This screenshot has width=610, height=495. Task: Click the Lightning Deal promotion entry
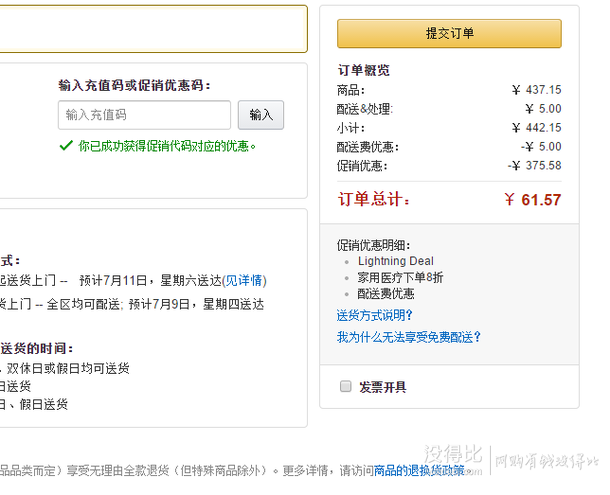[x=396, y=261]
